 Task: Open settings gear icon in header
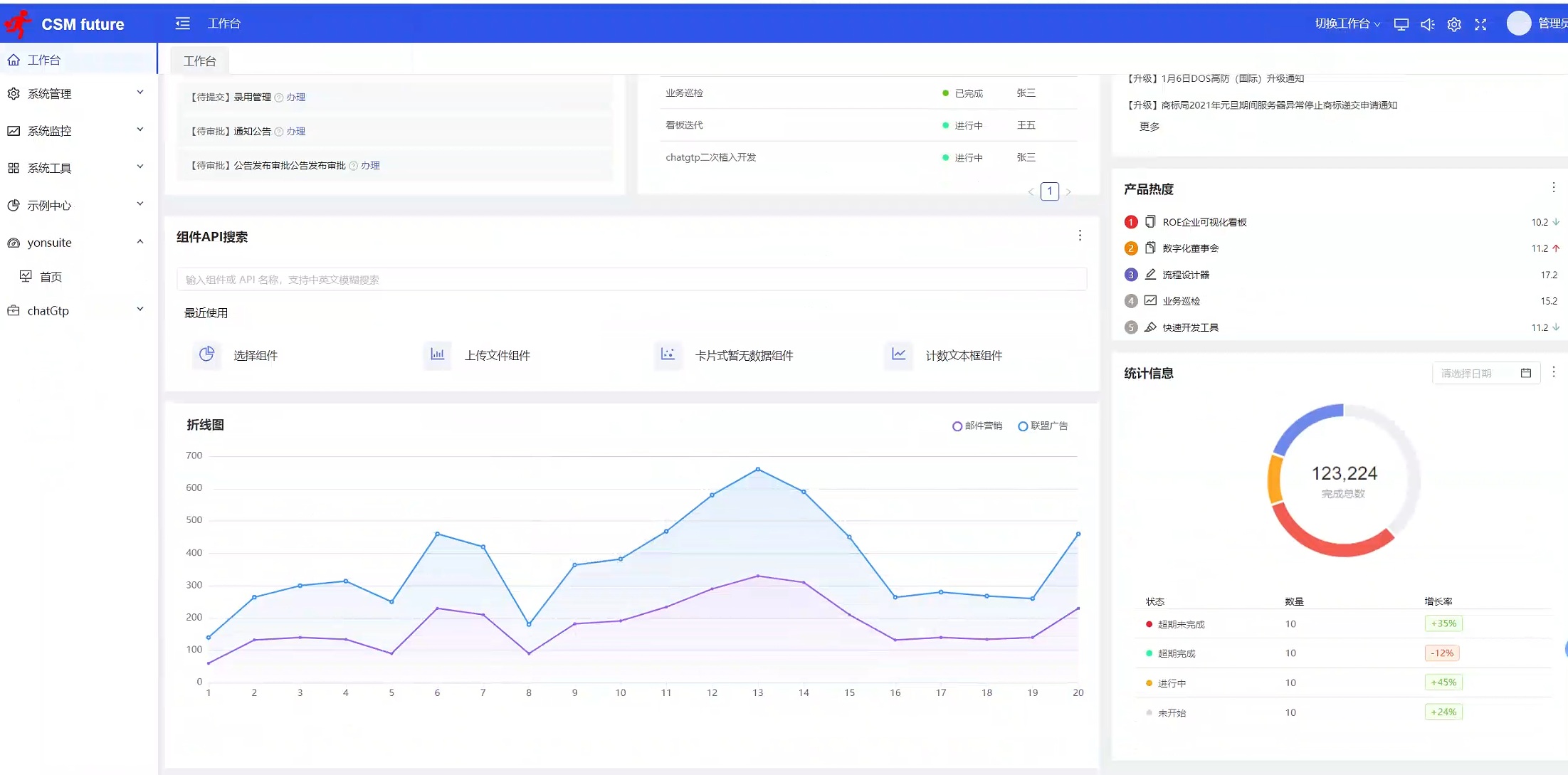[x=1454, y=24]
